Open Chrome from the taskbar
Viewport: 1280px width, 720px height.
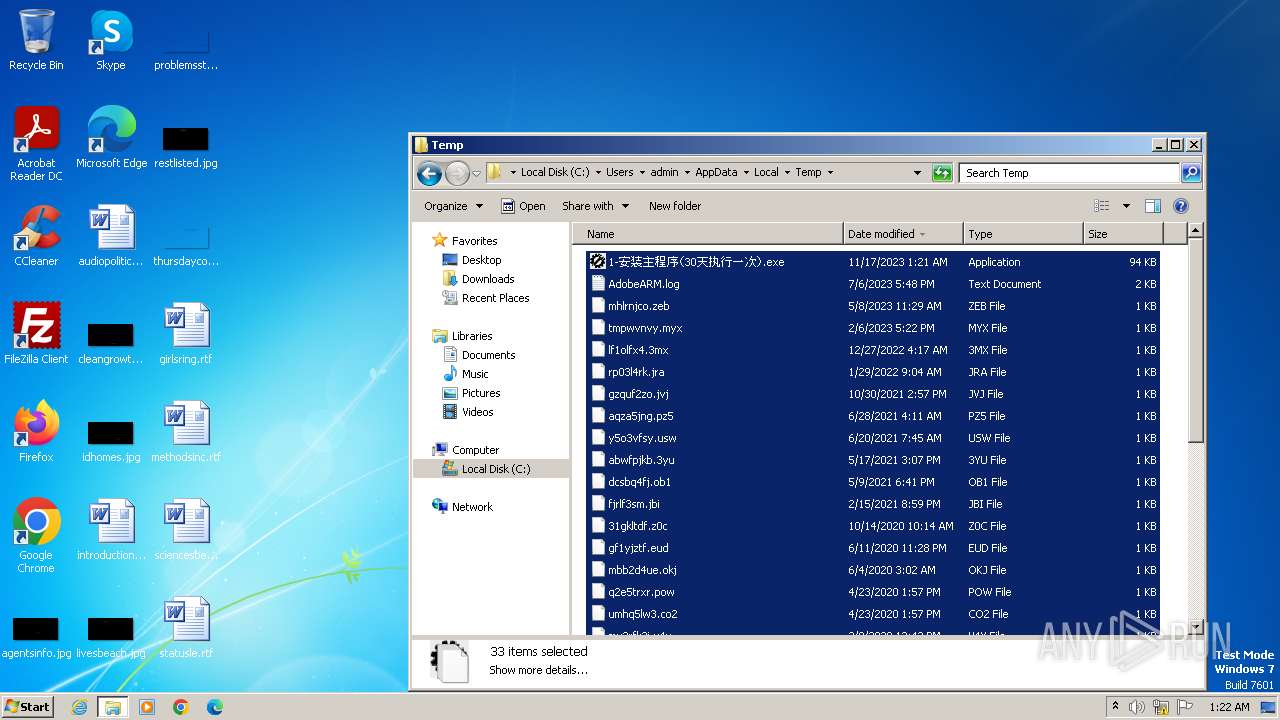click(x=181, y=707)
